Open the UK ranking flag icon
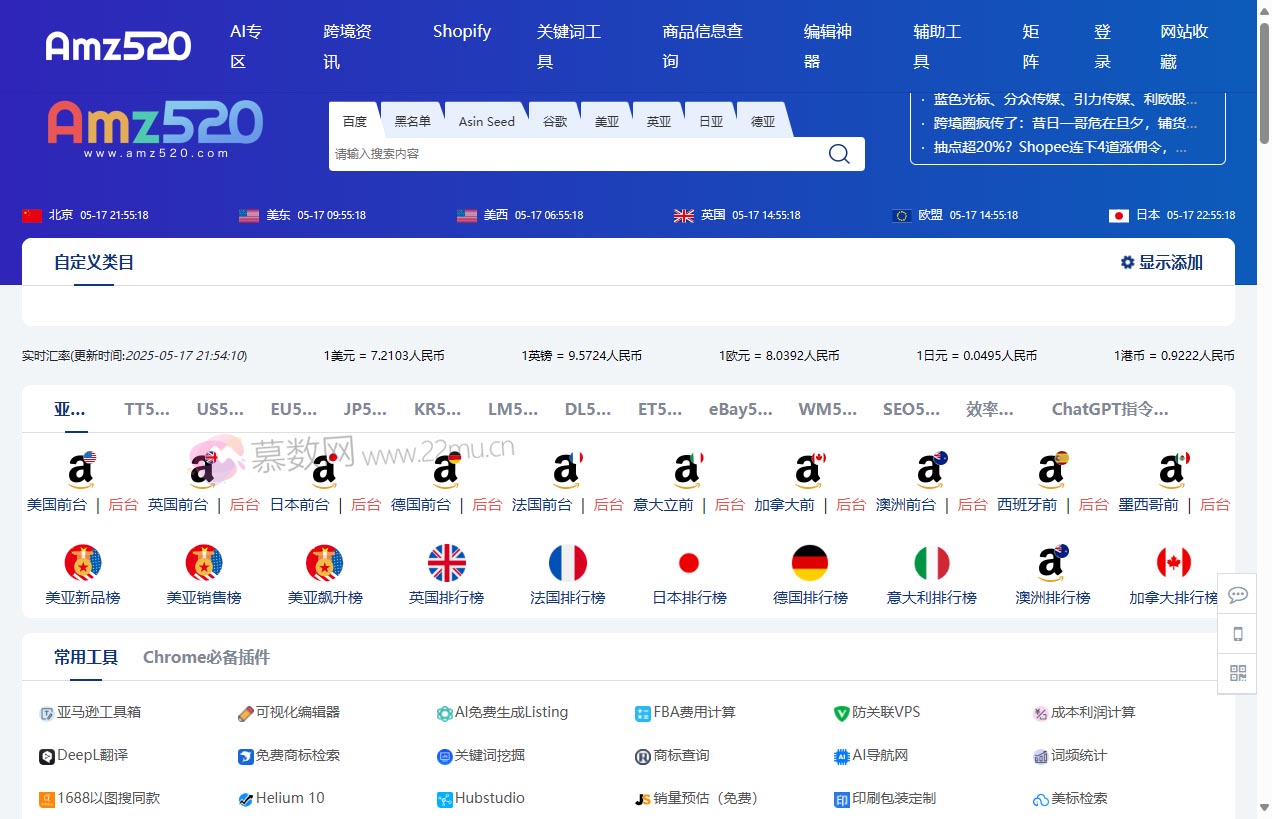Image resolution: width=1272 pixels, height=819 pixels. pos(446,563)
